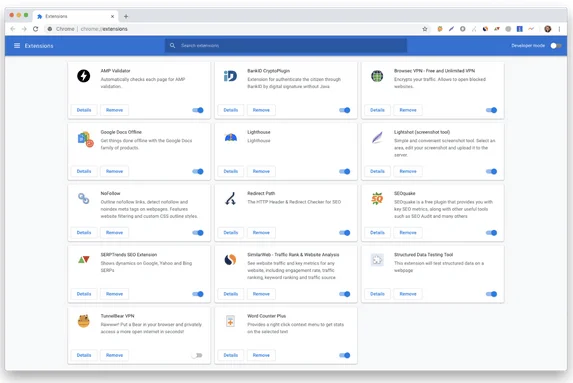
Task: Disable the AMP Validator extension toggle
Action: (198, 110)
